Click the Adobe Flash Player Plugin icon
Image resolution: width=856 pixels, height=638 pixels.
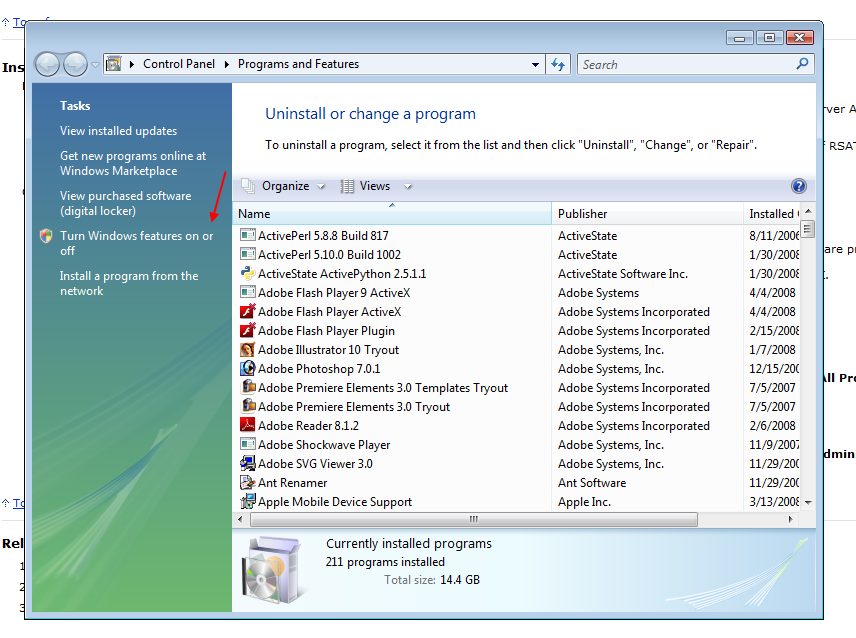pyautogui.click(x=247, y=331)
